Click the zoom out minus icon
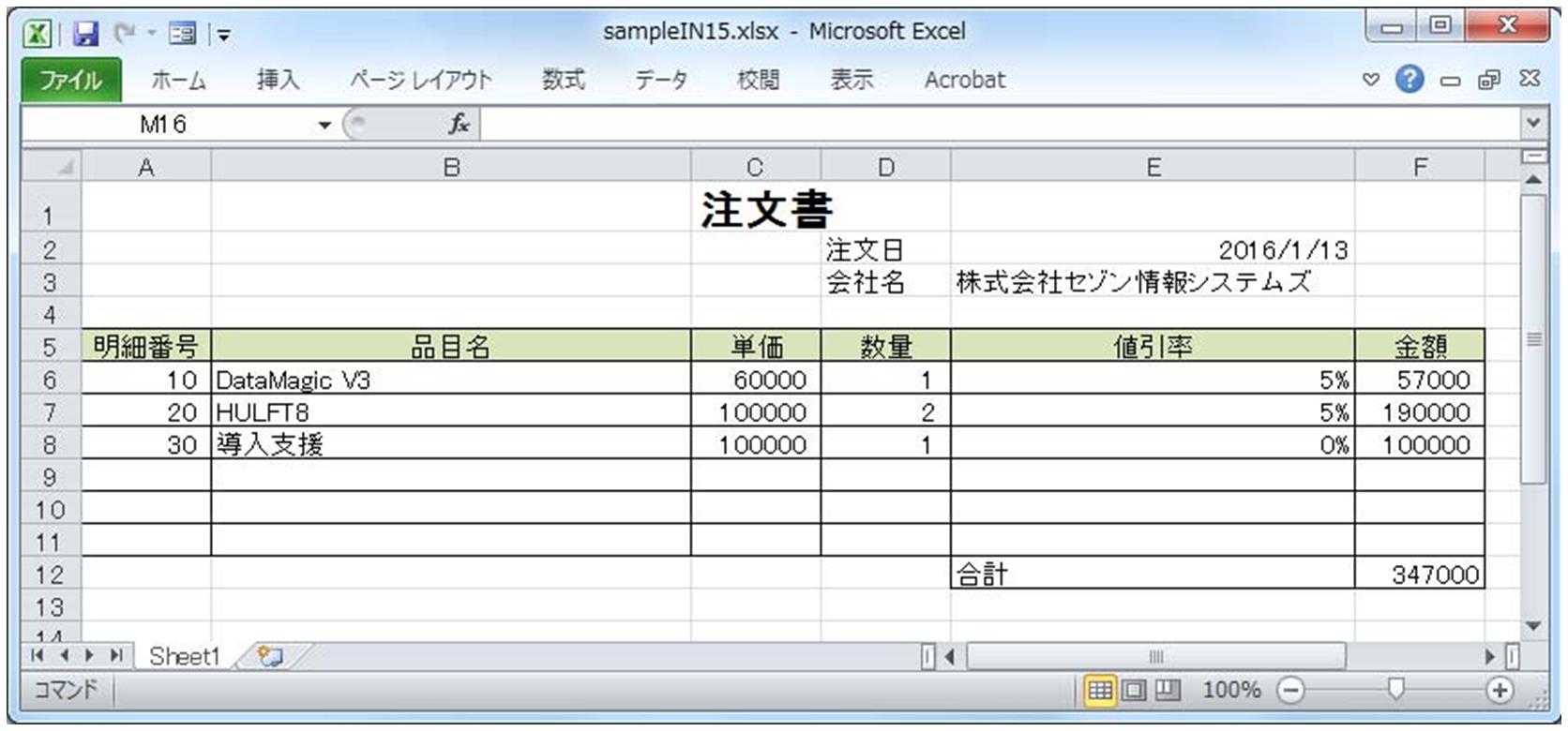The image size is (1568, 731). (1291, 691)
